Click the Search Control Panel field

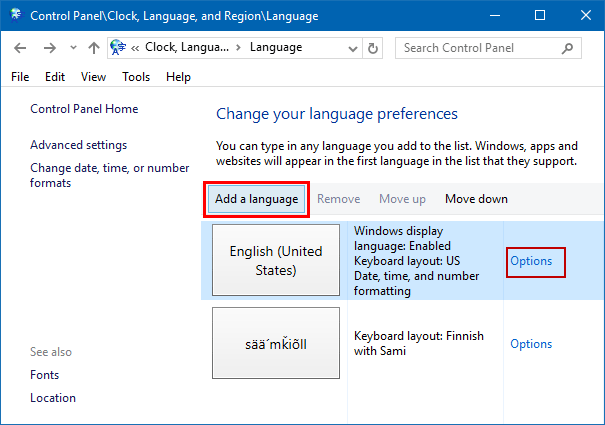[x=482, y=48]
